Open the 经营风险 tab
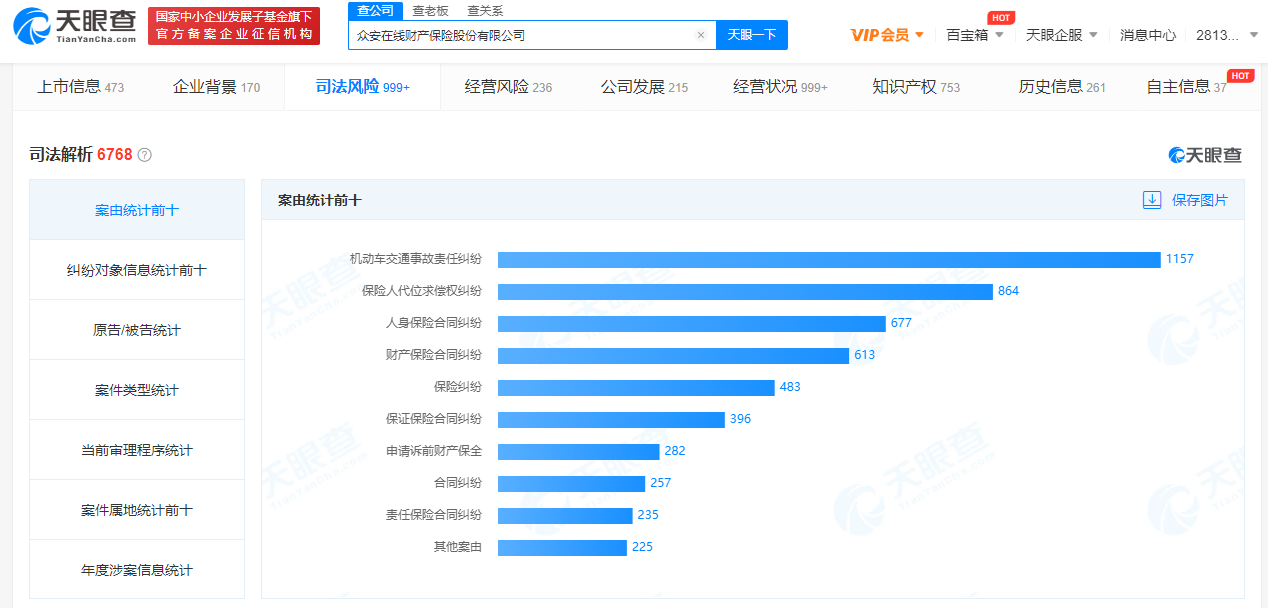This screenshot has height=608, width=1268. pyautogui.click(x=508, y=87)
